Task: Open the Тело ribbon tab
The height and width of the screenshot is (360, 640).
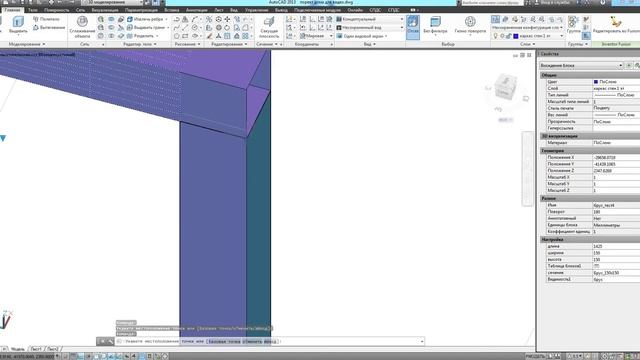Action: click(33, 10)
